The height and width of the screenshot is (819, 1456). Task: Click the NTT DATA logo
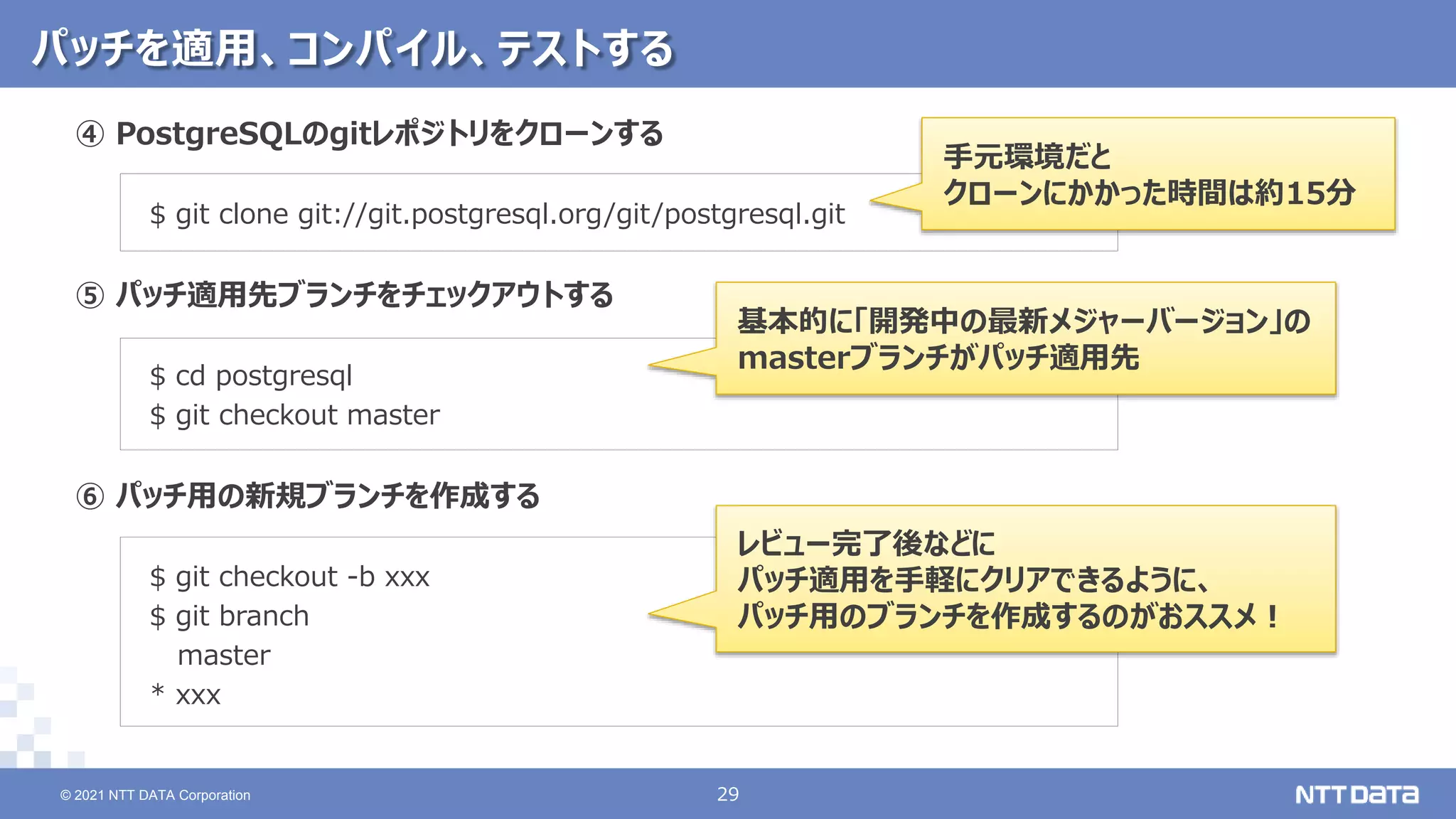click(1356, 794)
